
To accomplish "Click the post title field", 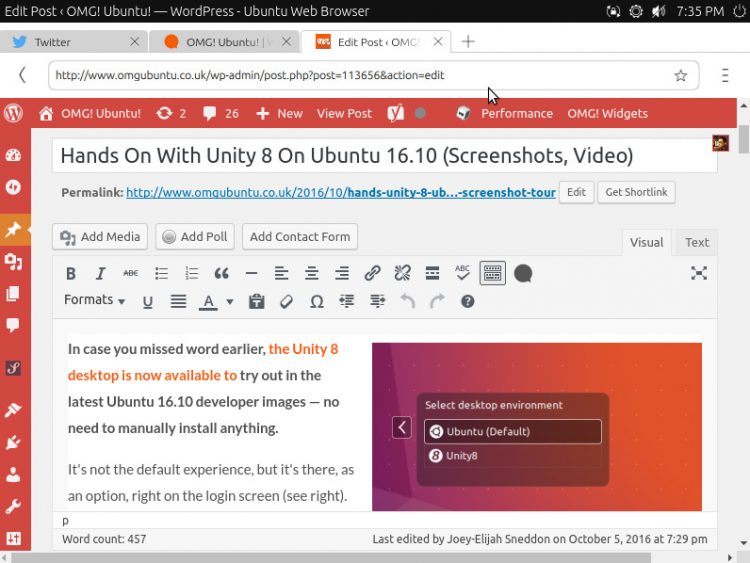I will click(x=385, y=156).
